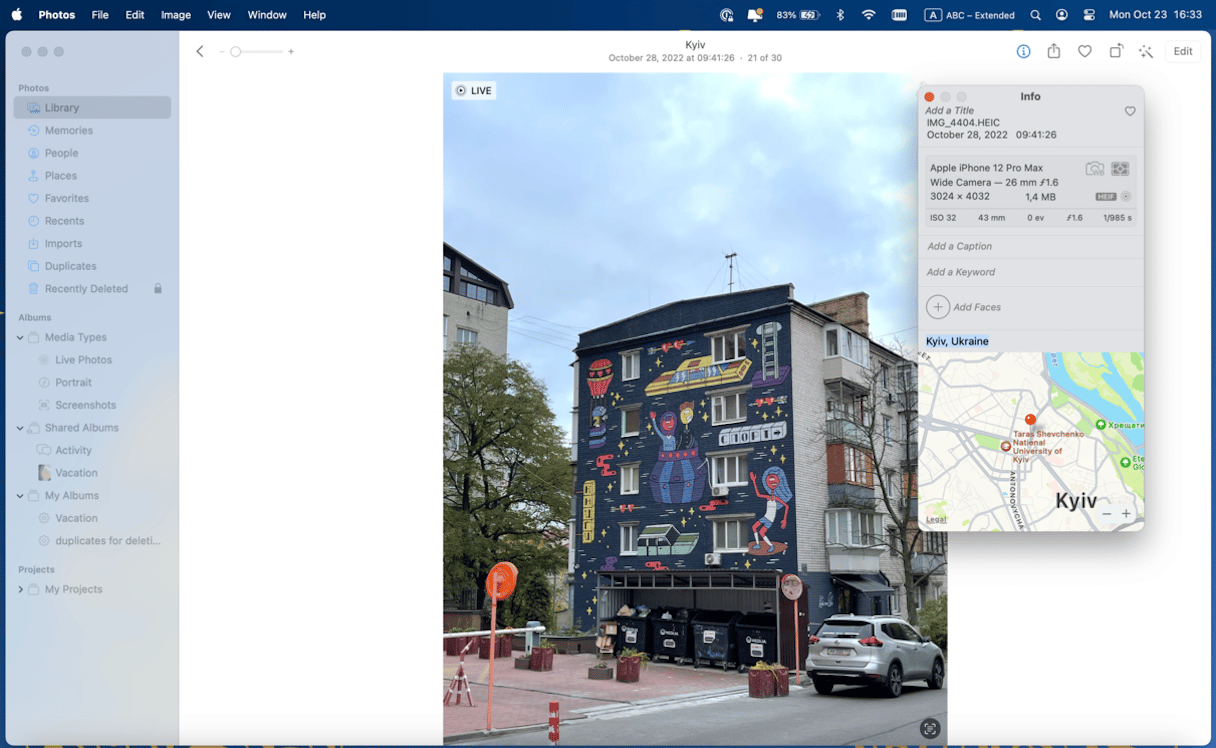This screenshot has width=1216, height=748.
Task: Go back with the chevron arrow
Action: click(x=200, y=51)
